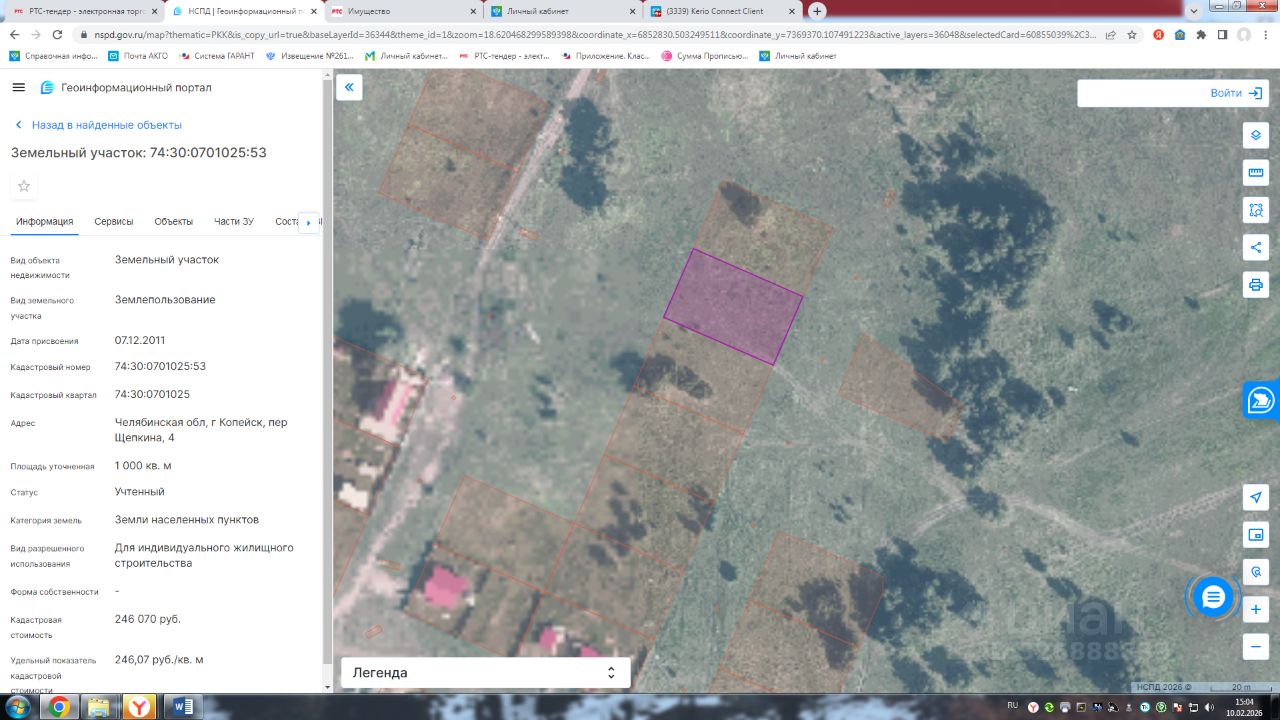Open the Части ЗУ tab
This screenshot has height=720, width=1280.
click(x=234, y=222)
